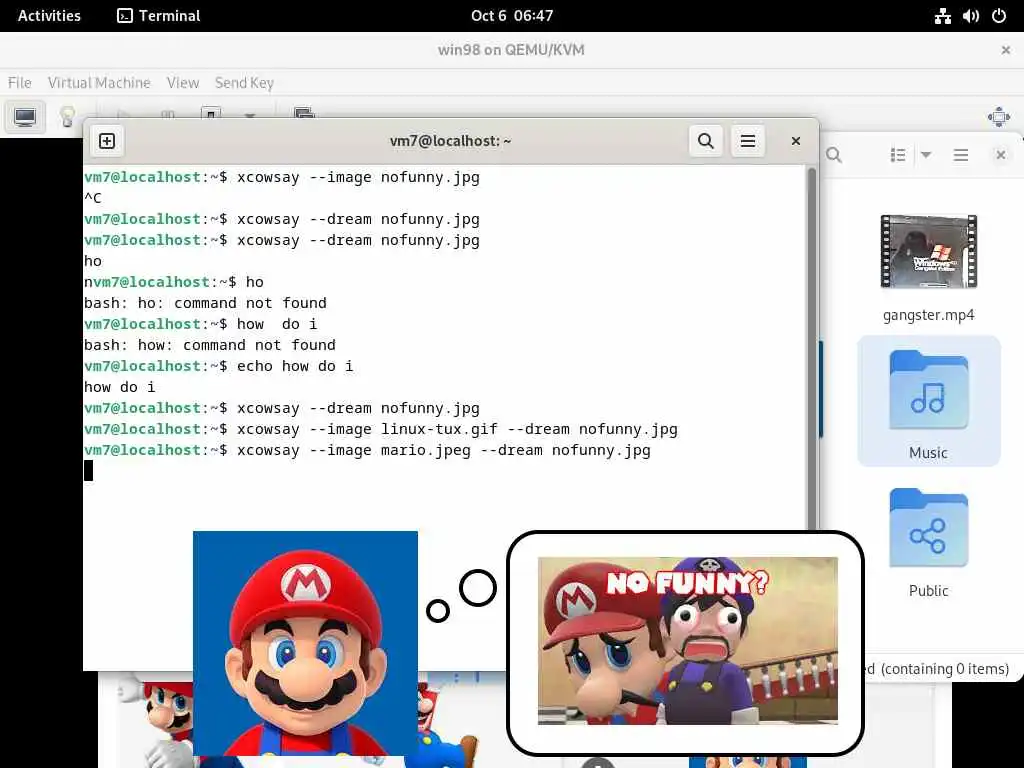Show virtual hardware details lightbulb icon

tap(67, 117)
